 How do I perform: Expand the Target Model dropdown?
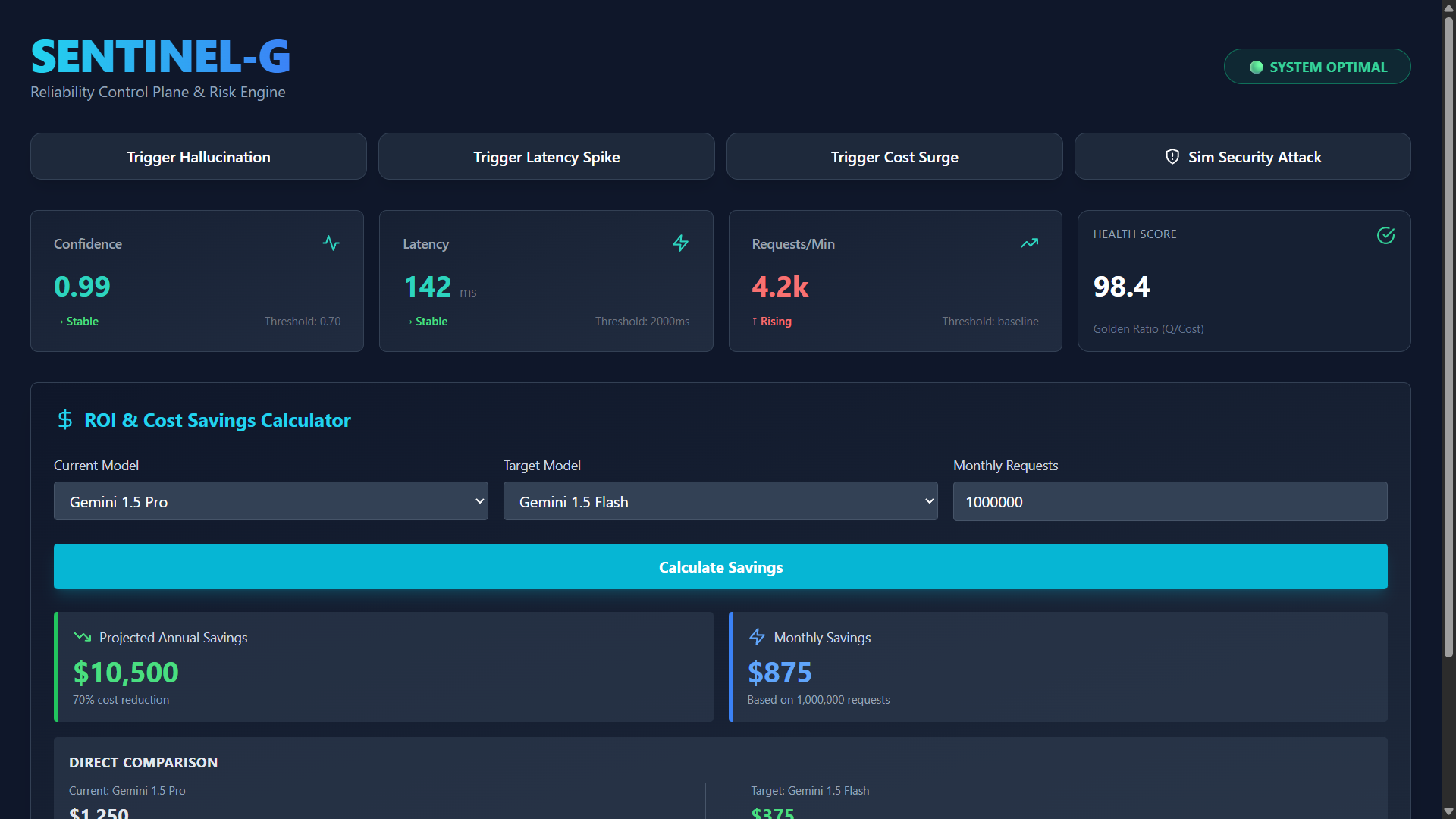click(x=720, y=501)
